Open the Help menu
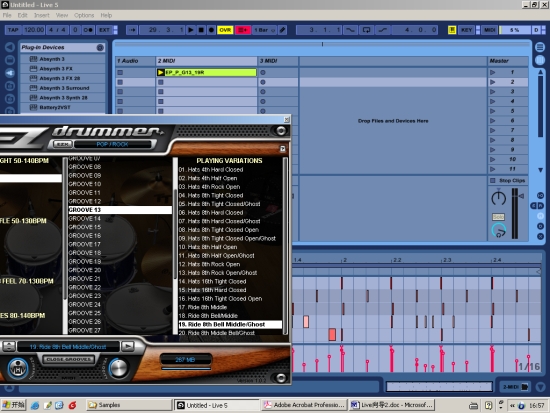 point(106,15)
